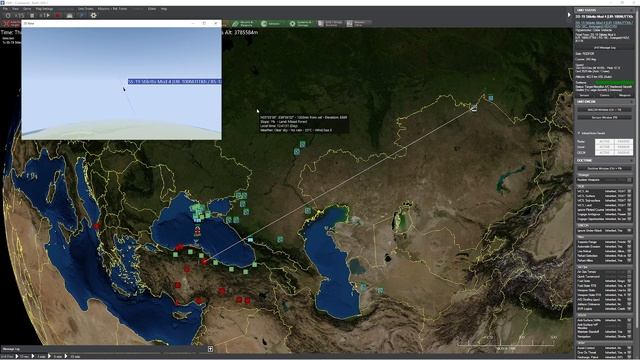This screenshot has width=640, height=360.
Task: Click the red attack options button
Action: [x=11, y=24]
